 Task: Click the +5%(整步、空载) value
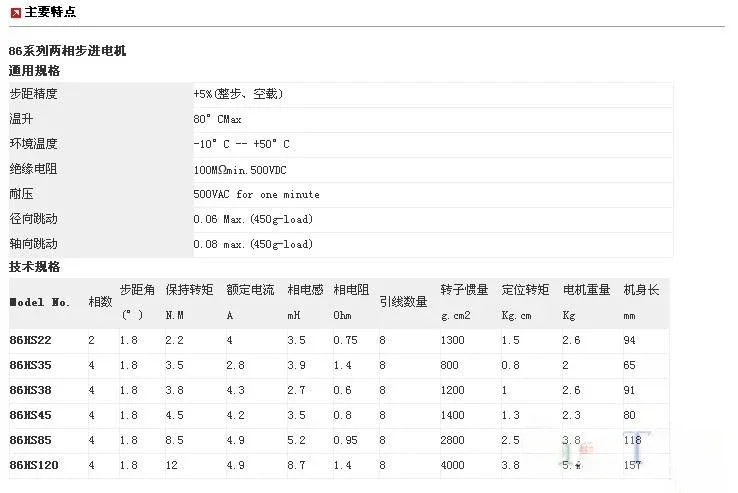click(238, 94)
